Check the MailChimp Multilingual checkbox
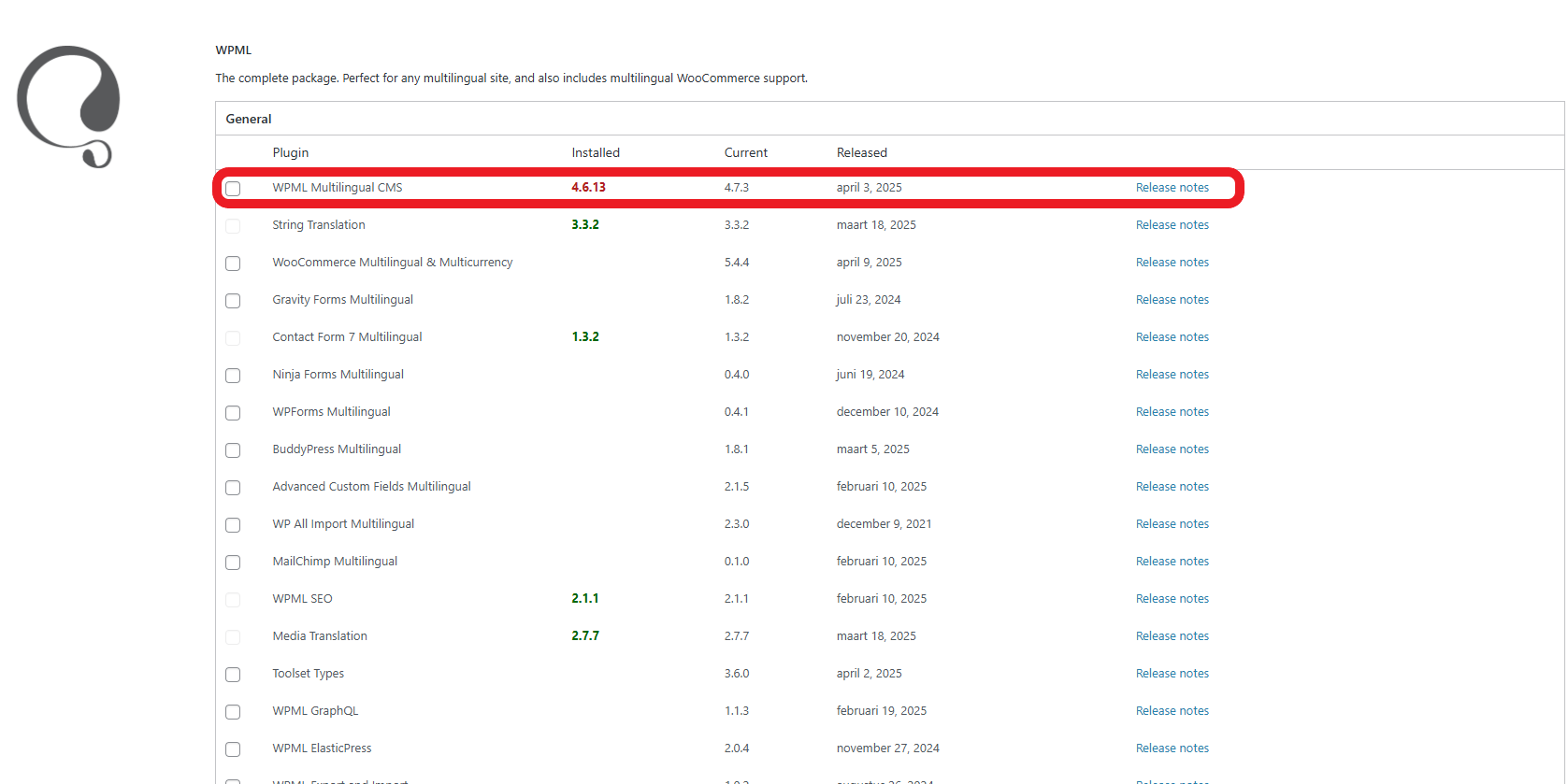 coord(233,563)
